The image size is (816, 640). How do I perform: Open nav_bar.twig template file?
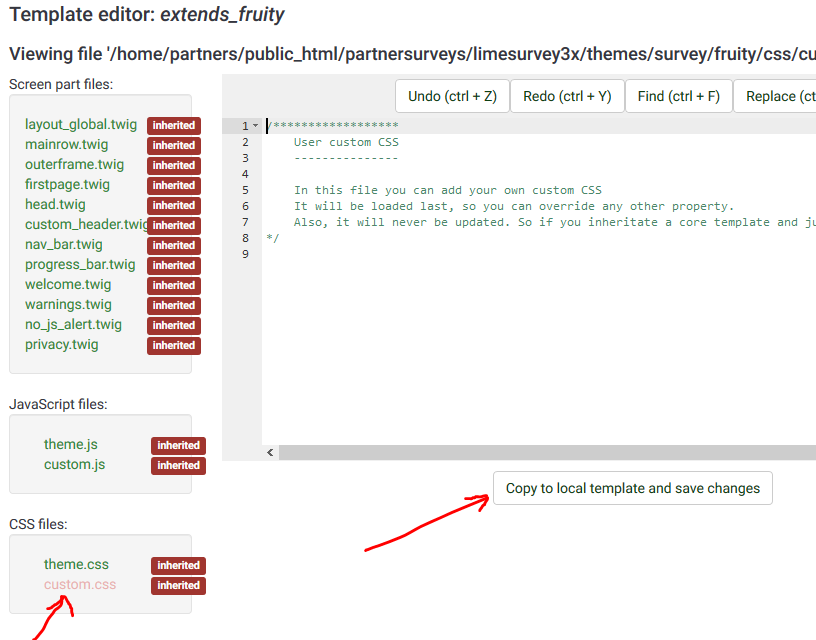tap(64, 245)
